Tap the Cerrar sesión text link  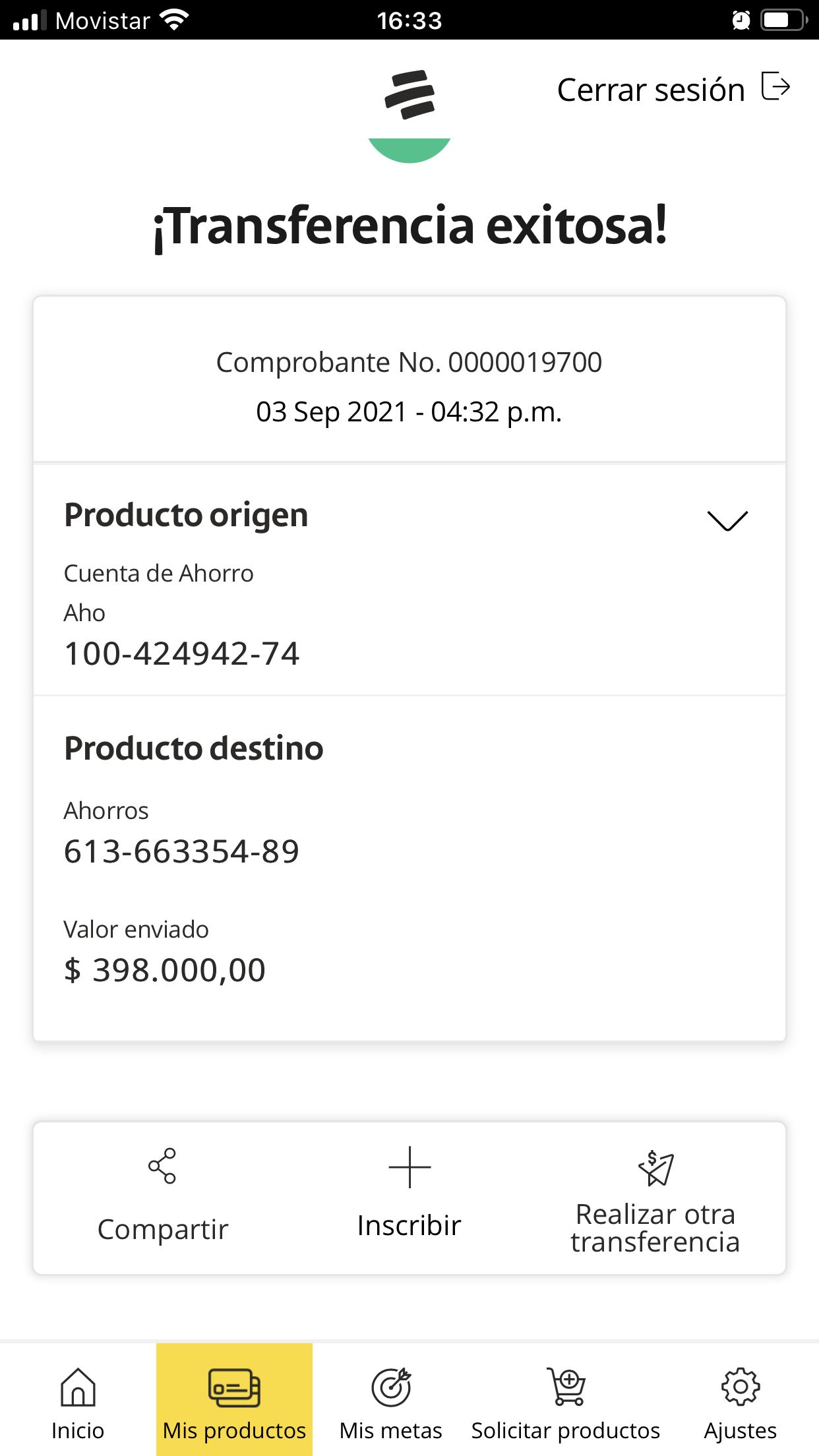click(x=651, y=90)
